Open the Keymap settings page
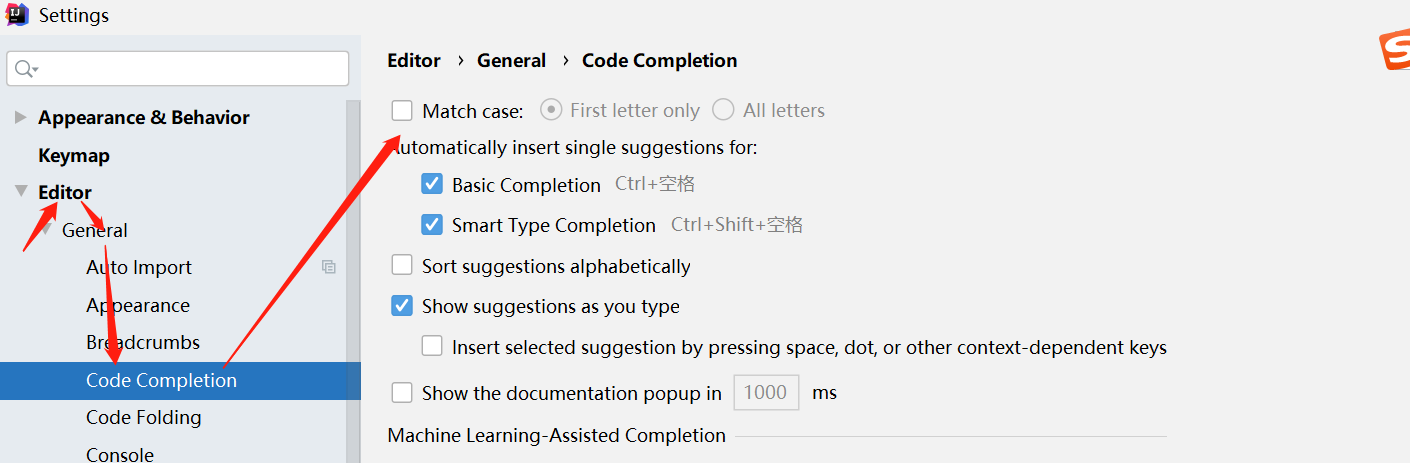The height and width of the screenshot is (463, 1410). click(x=74, y=155)
